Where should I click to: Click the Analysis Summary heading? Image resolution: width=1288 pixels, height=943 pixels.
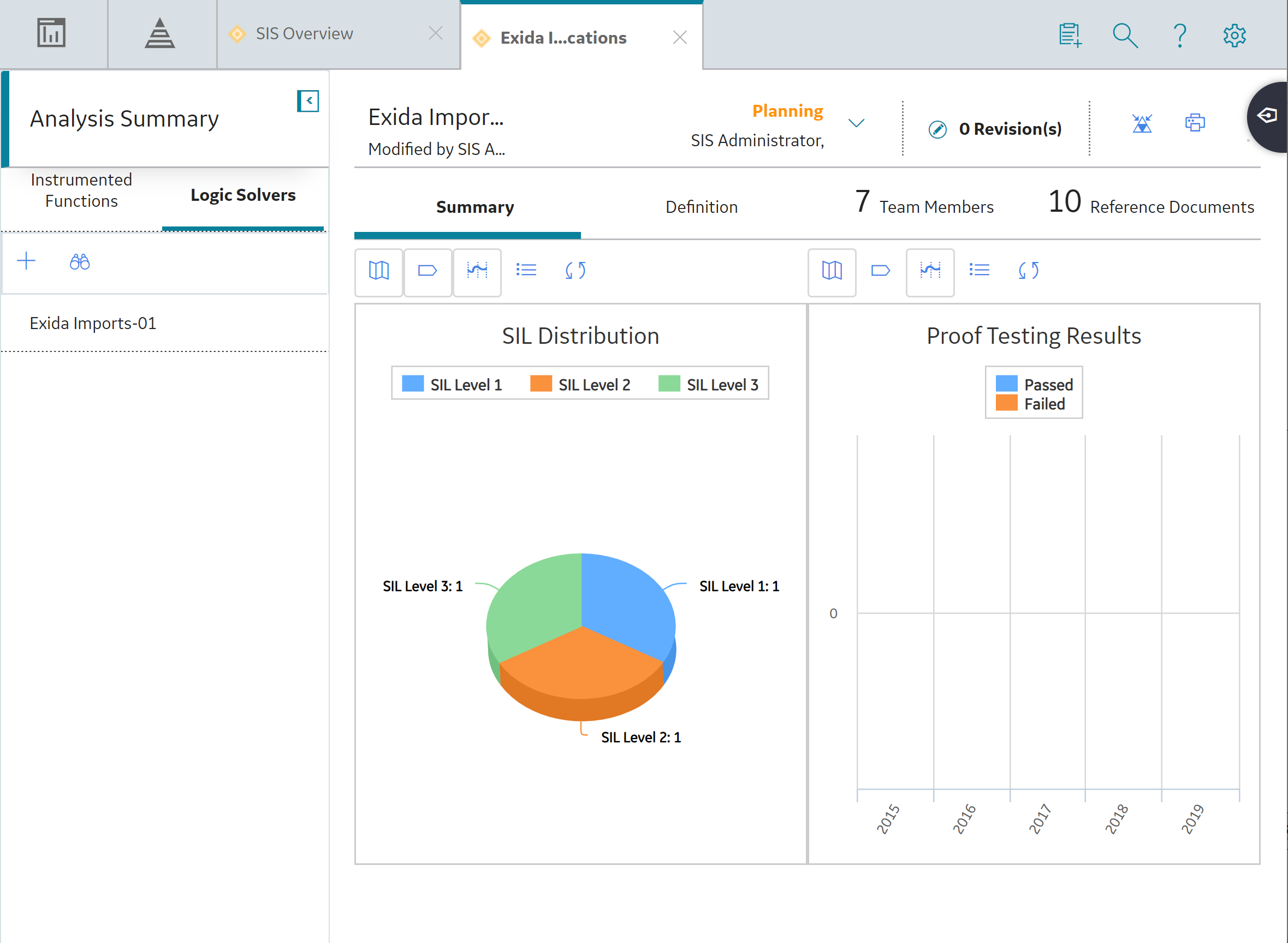[x=124, y=120]
